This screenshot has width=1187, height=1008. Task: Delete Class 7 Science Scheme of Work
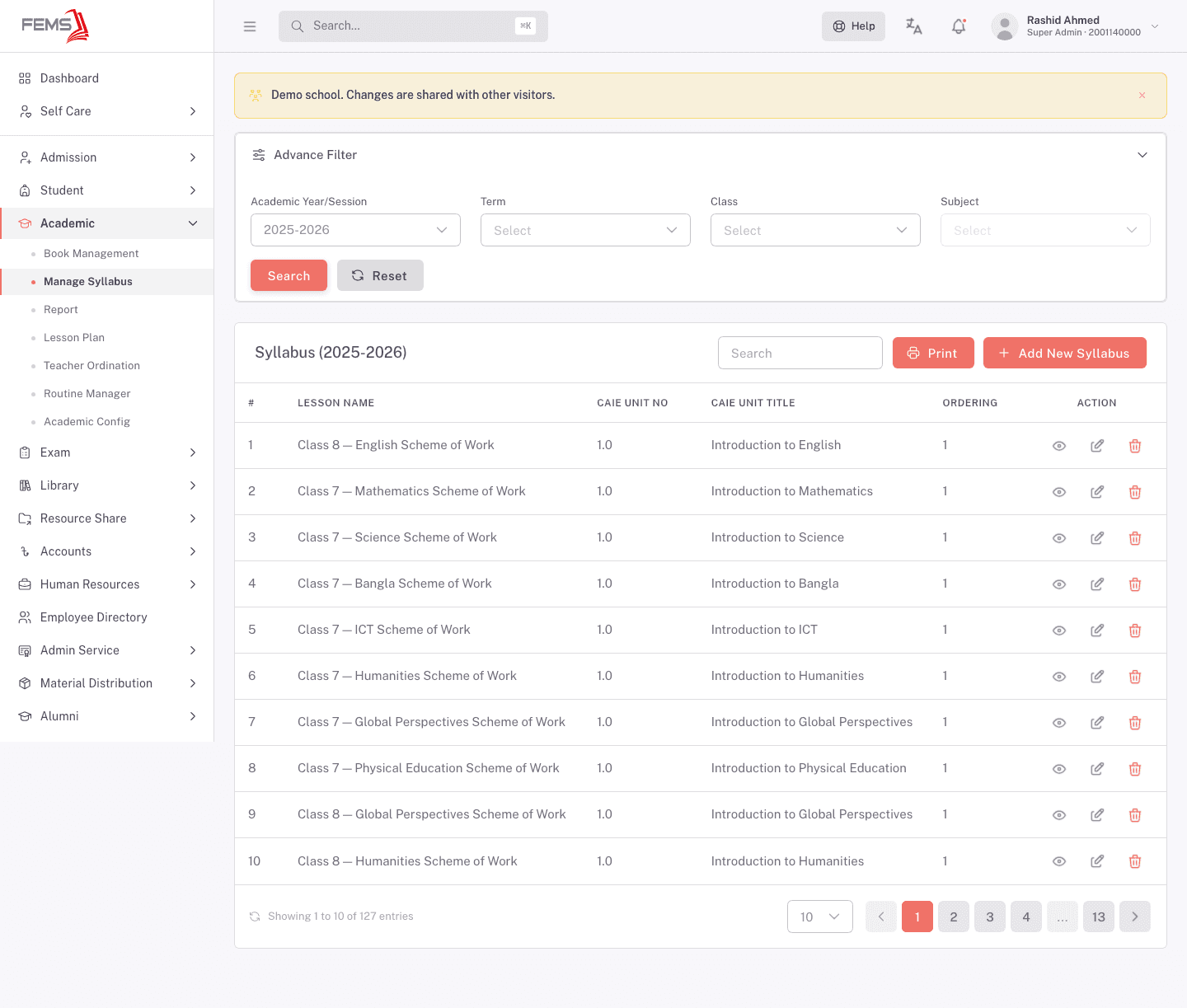tap(1135, 538)
